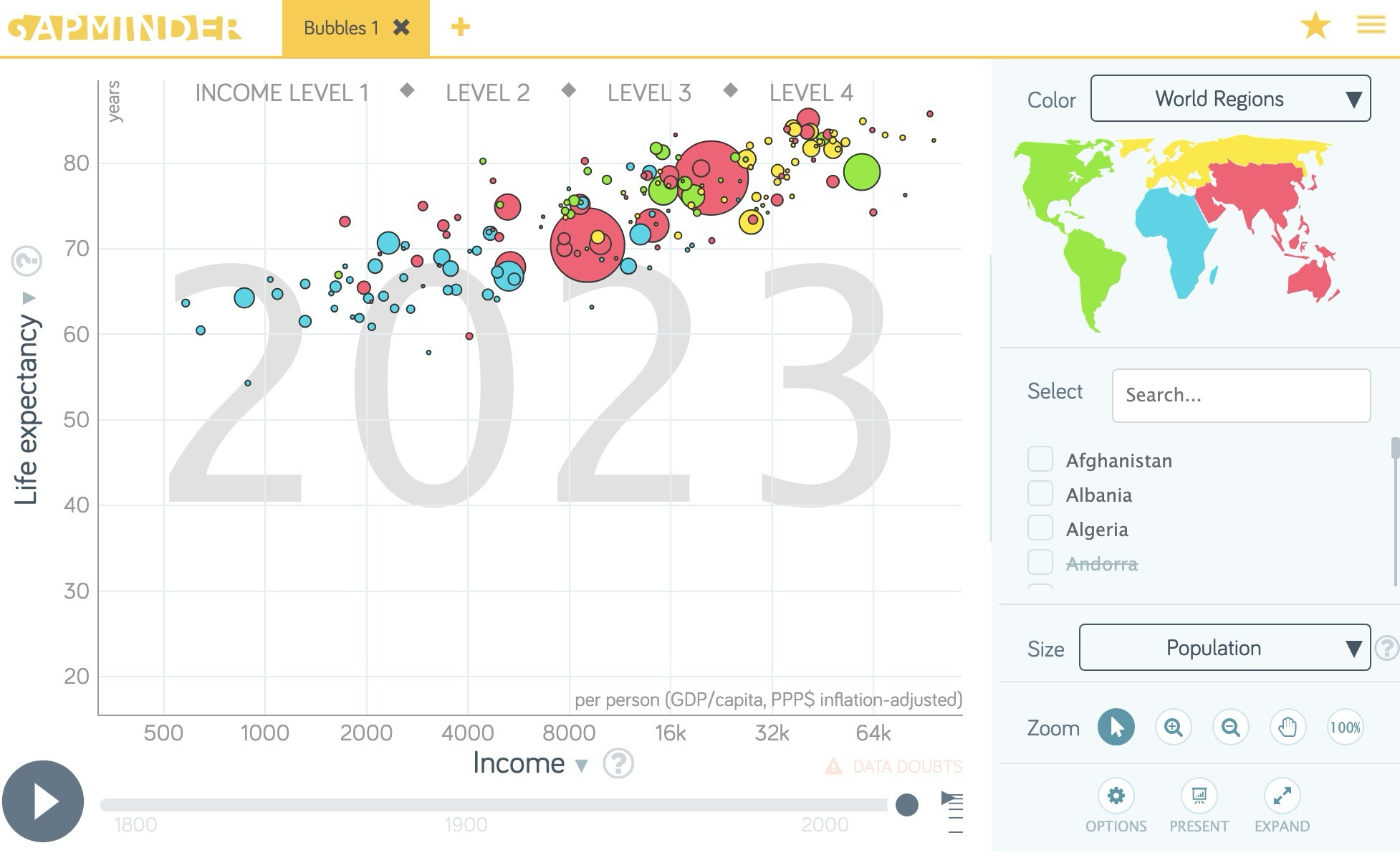Check the Algeria checkbox
The height and width of the screenshot is (863, 1400).
pyautogui.click(x=1040, y=528)
